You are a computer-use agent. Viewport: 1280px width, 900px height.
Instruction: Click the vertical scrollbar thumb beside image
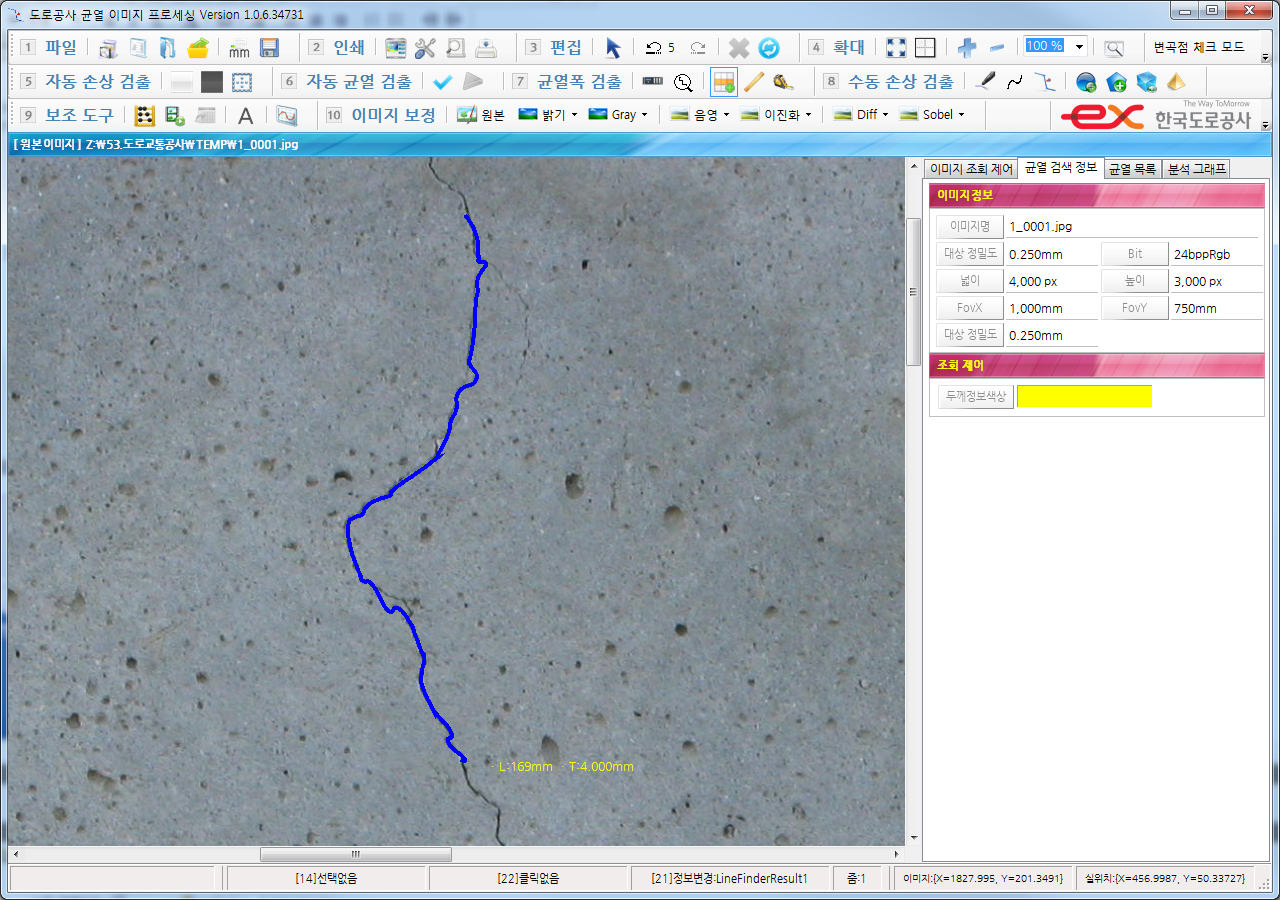pyautogui.click(x=913, y=292)
